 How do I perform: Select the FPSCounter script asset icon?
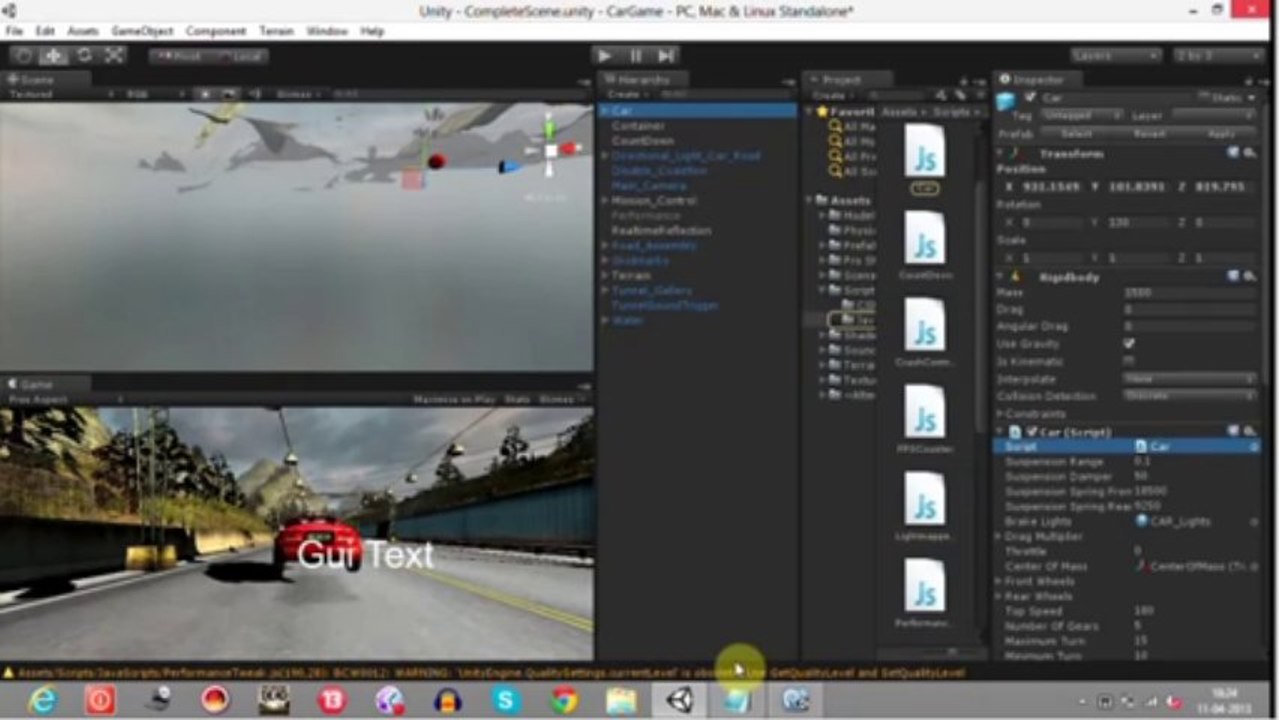925,411
